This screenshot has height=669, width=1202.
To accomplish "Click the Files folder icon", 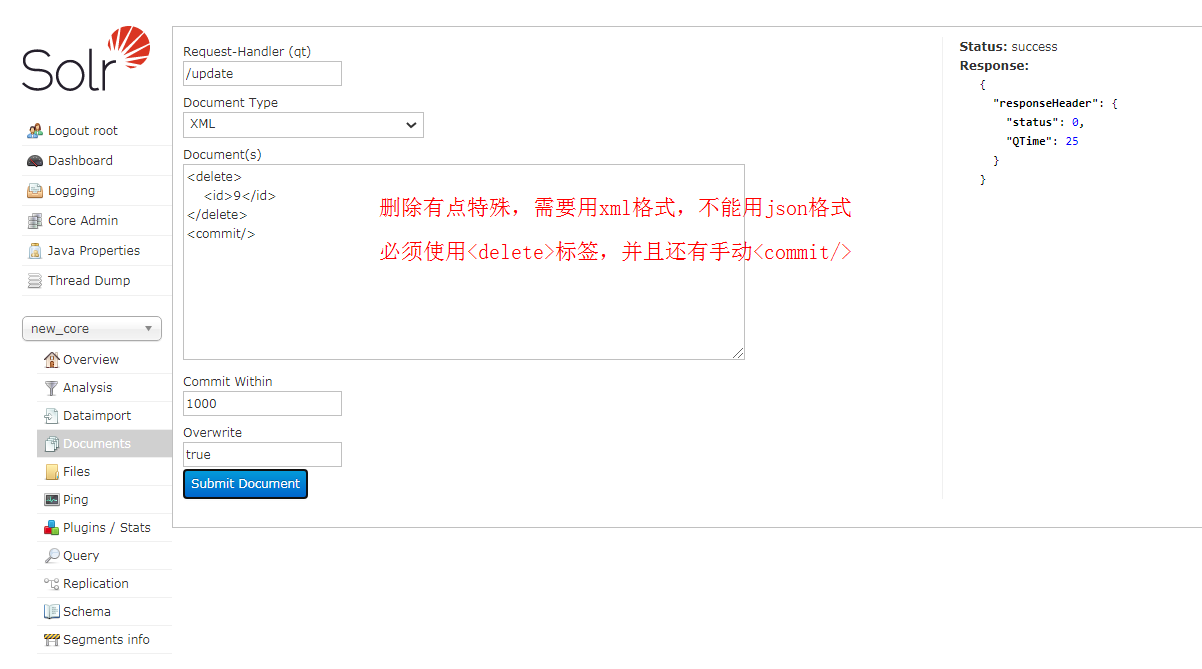I will click(52, 472).
